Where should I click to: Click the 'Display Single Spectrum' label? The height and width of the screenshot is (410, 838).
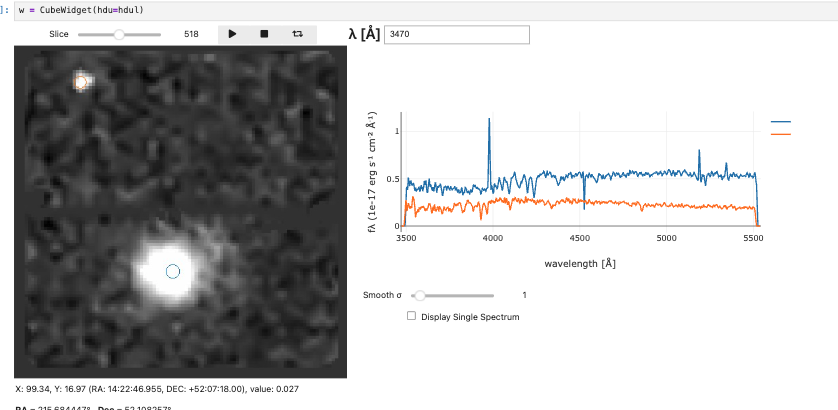[470, 317]
